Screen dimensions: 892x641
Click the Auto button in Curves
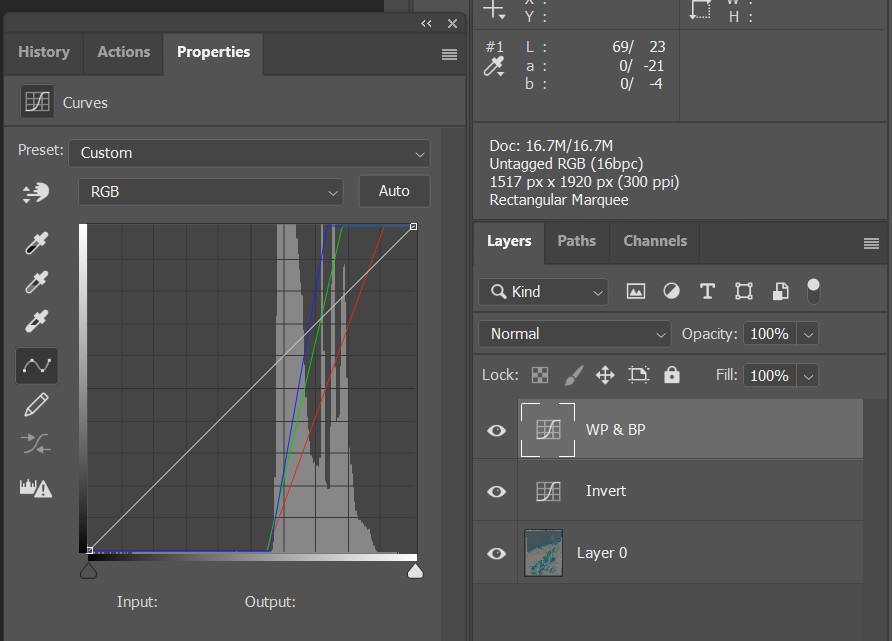click(x=394, y=191)
